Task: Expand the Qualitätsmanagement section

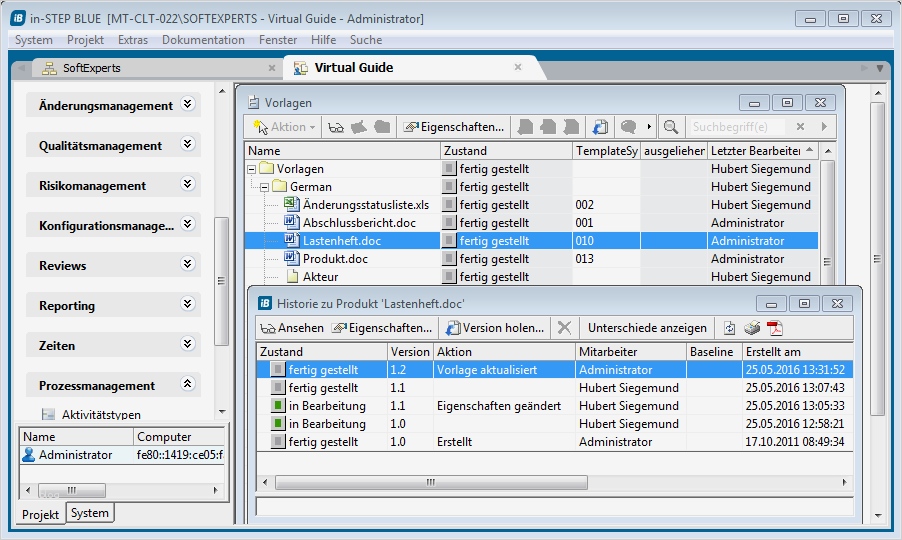Action: [x=188, y=144]
